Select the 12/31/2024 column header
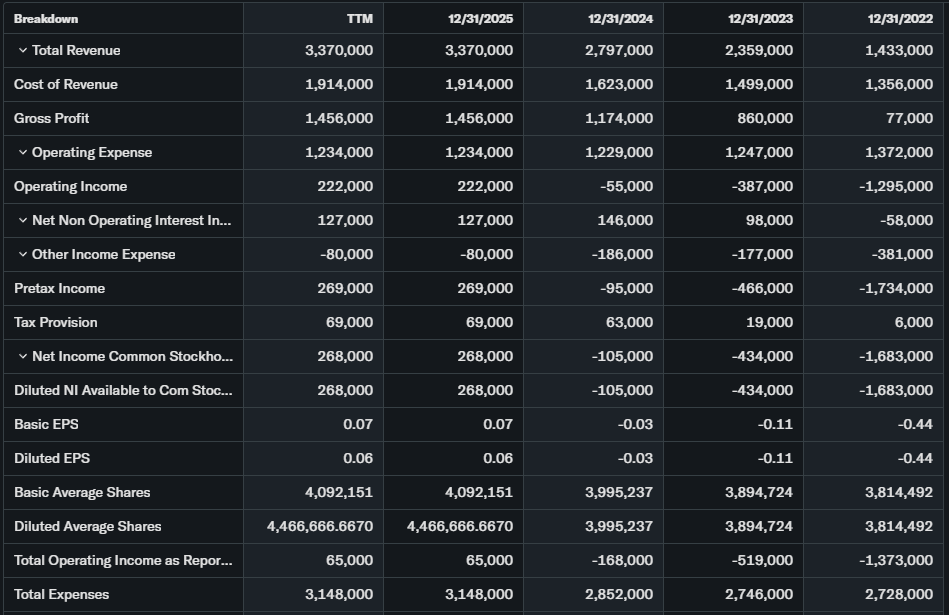The width and height of the screenshot is (949, 615). tap(620, 19)
